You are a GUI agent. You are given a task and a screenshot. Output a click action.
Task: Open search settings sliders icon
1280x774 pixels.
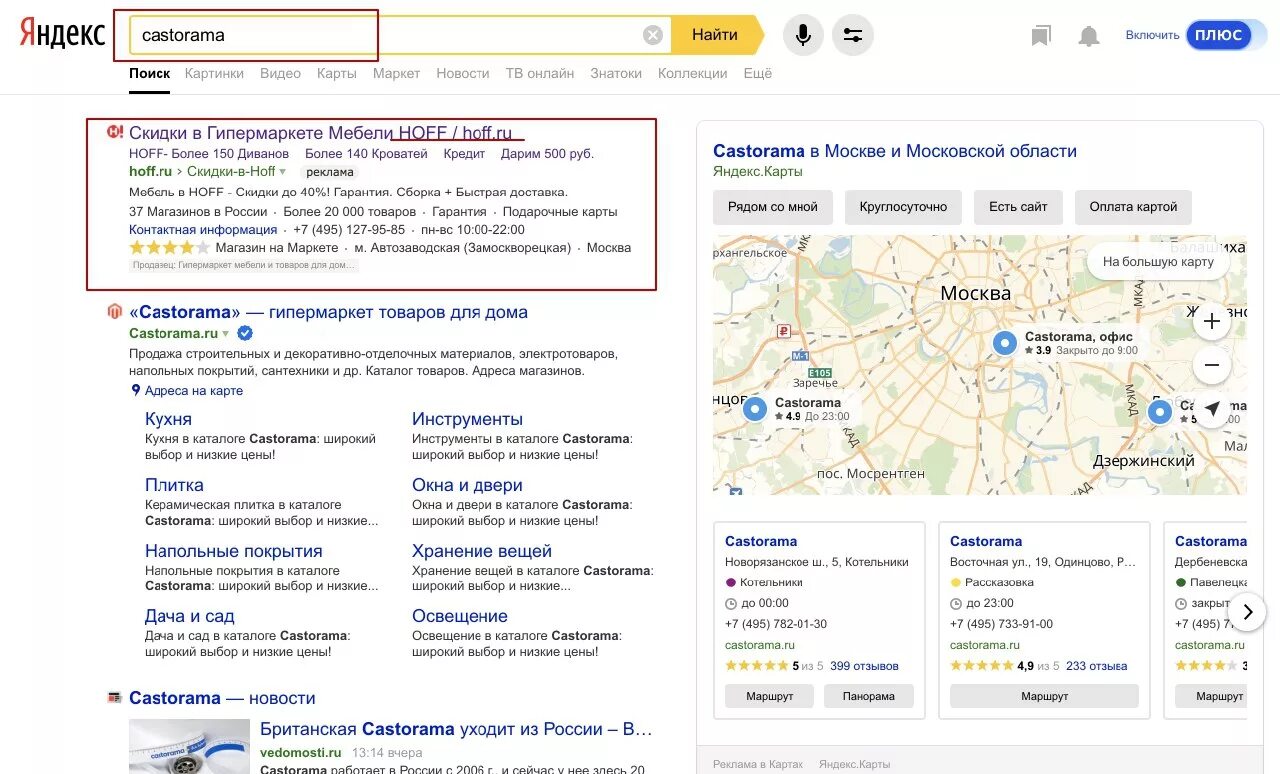853,35
